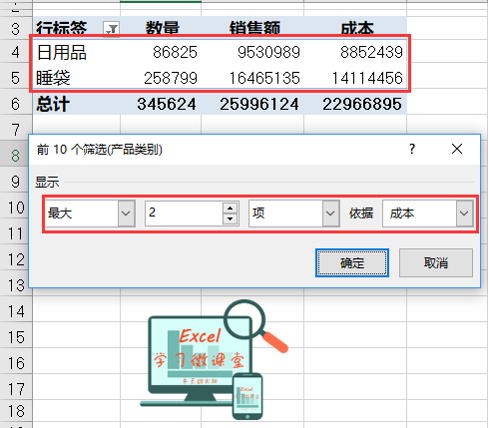Select the 总计 total label cell
Viewport: 488px width, 428px height.
tap(77, 104)
